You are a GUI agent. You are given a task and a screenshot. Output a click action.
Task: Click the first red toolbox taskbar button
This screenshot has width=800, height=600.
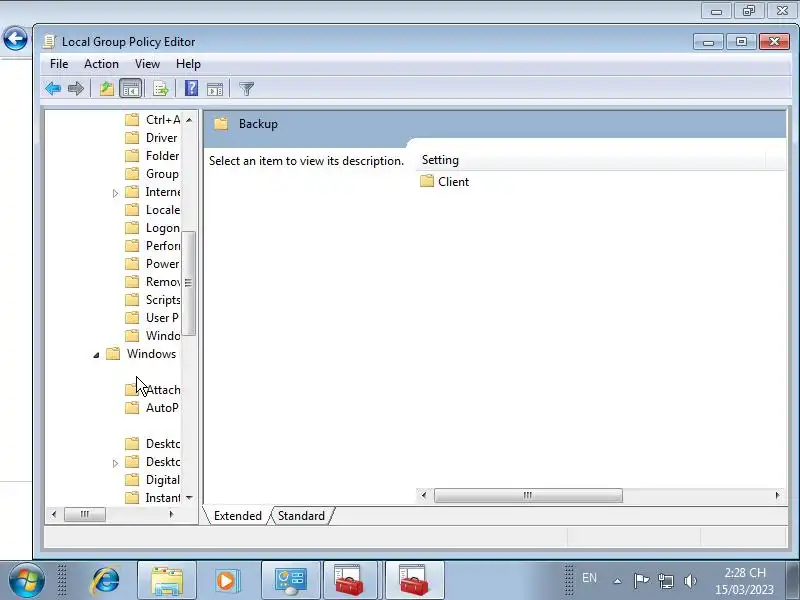click(351, 581)
